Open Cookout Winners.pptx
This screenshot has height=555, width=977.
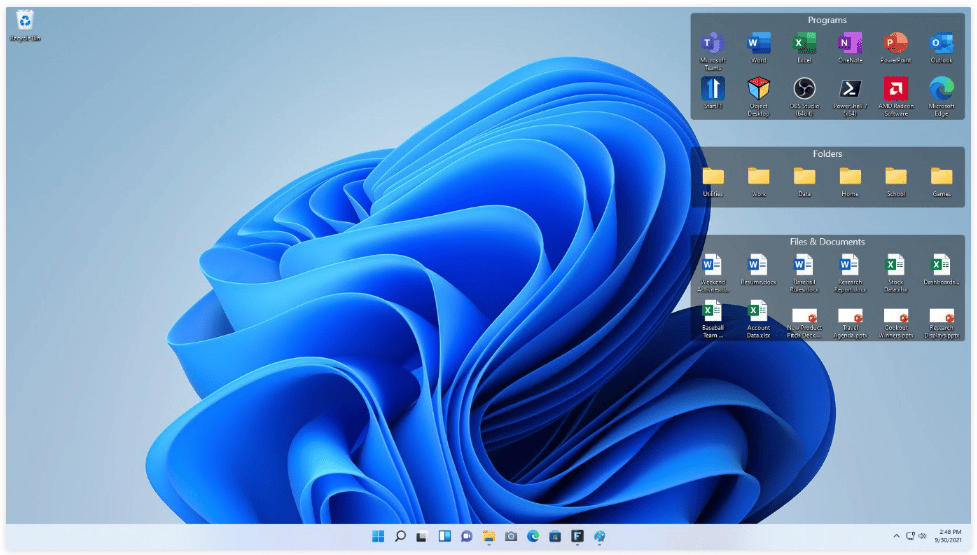pos(895,323)
